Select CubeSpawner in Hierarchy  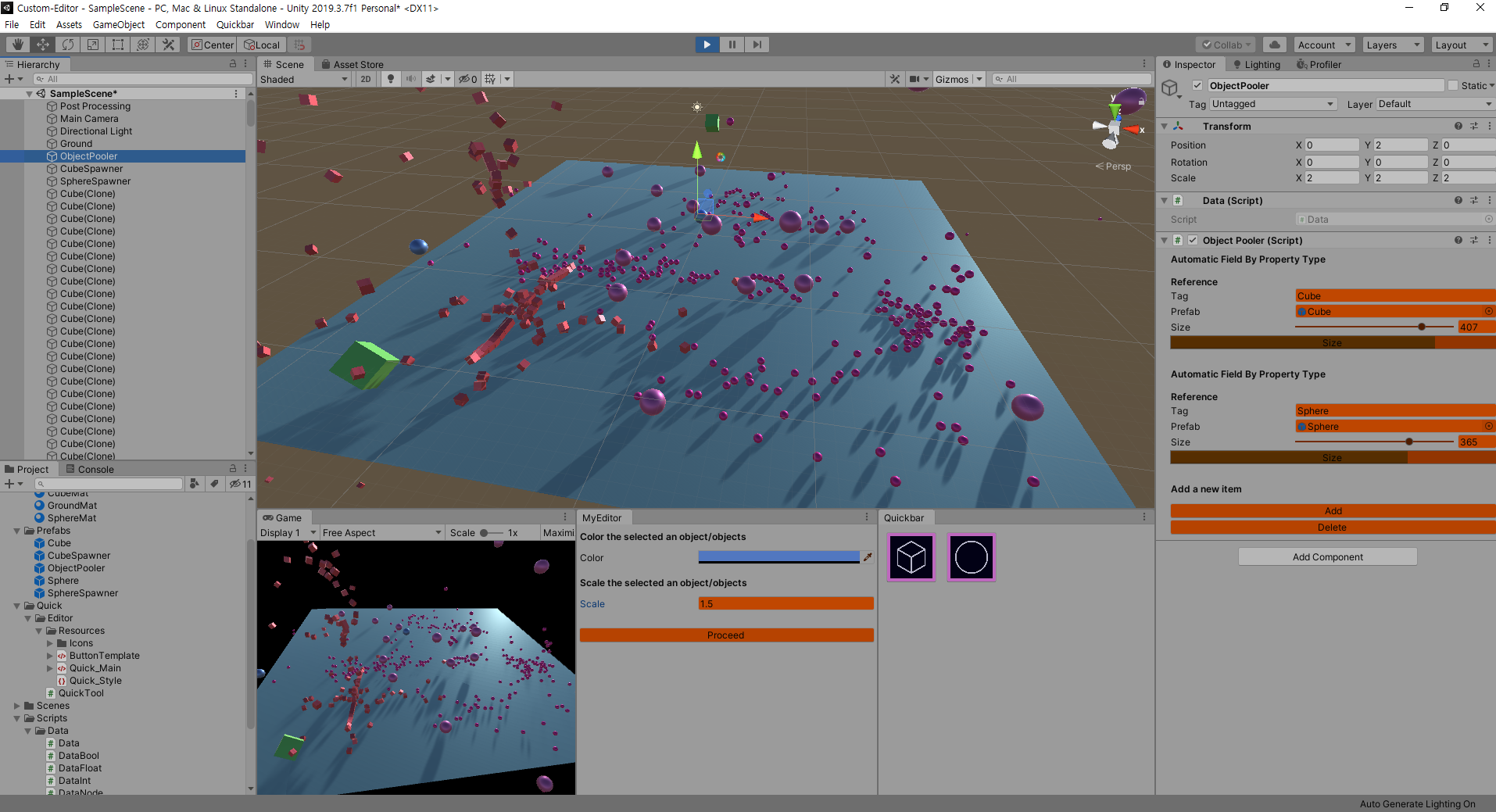point(91,169)
